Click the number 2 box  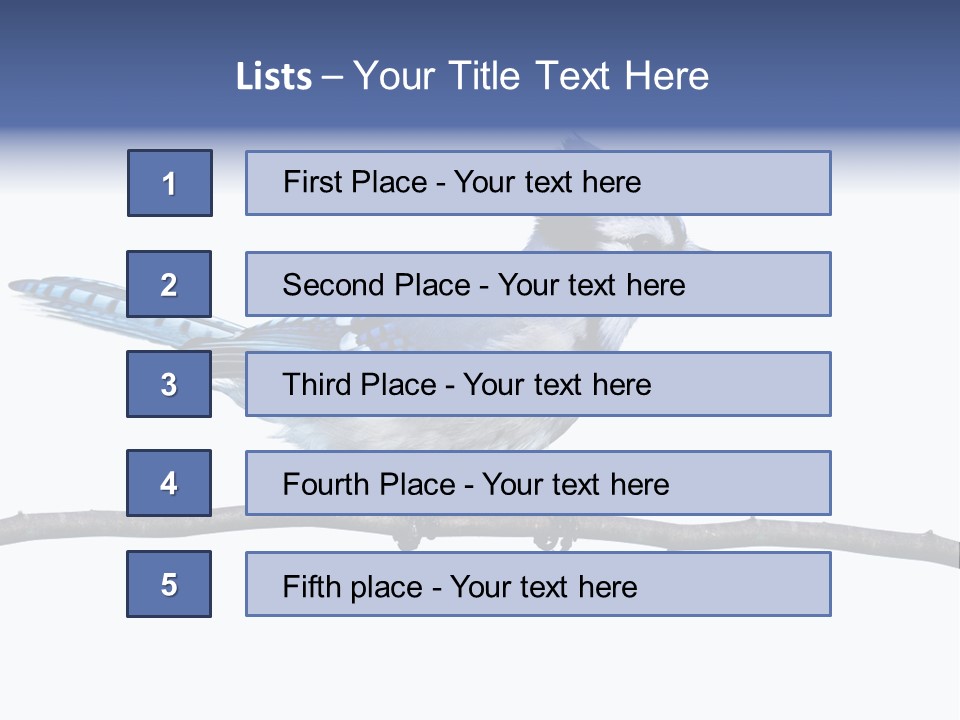point(169,284)
